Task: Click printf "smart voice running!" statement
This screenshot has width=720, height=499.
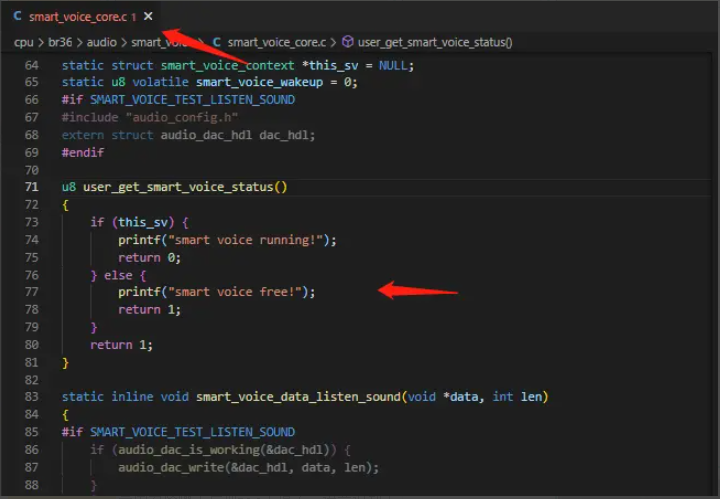Action: click(227, 240)
